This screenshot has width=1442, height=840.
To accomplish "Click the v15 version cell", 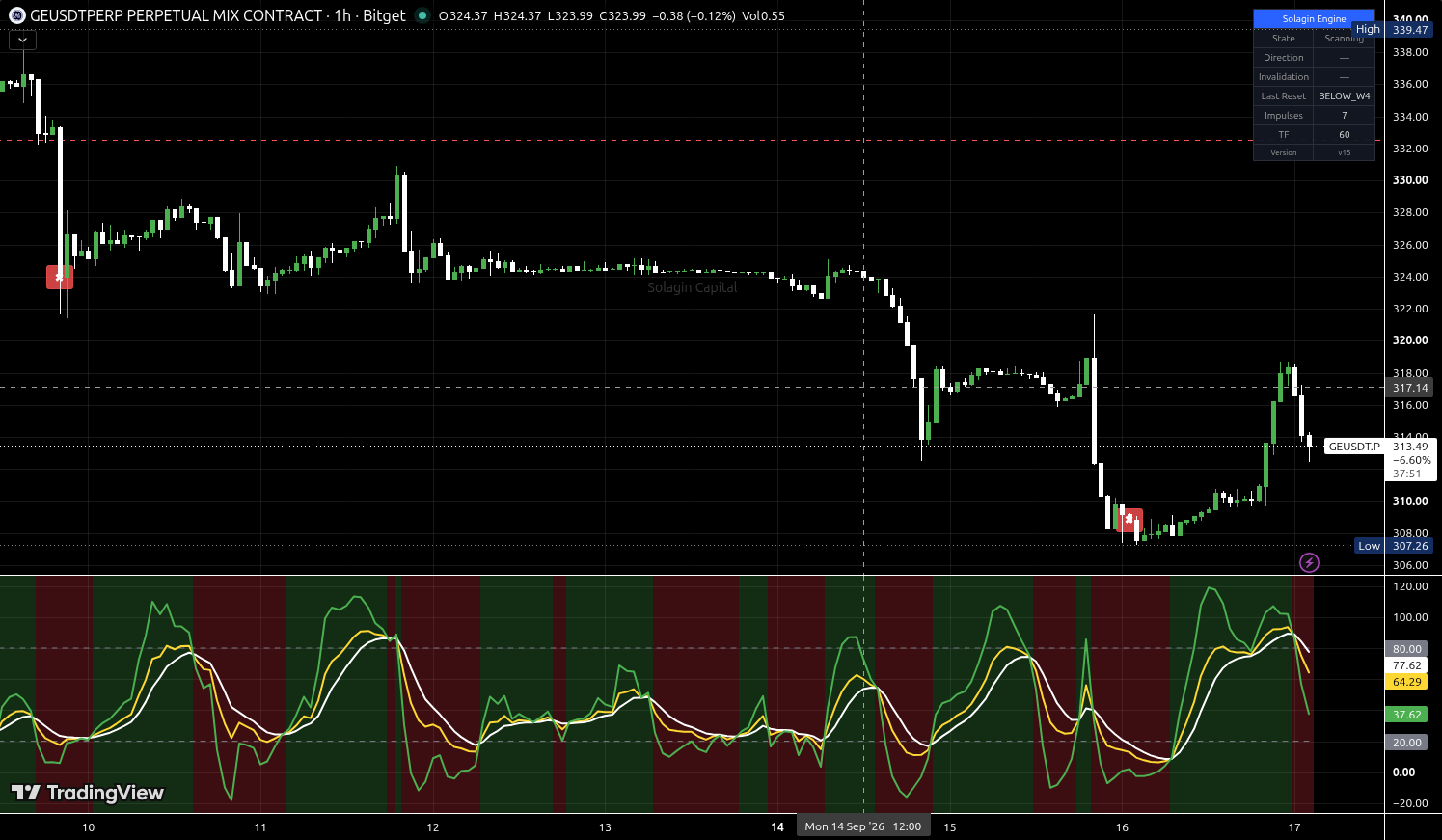I will click(x=1344, y=152).
